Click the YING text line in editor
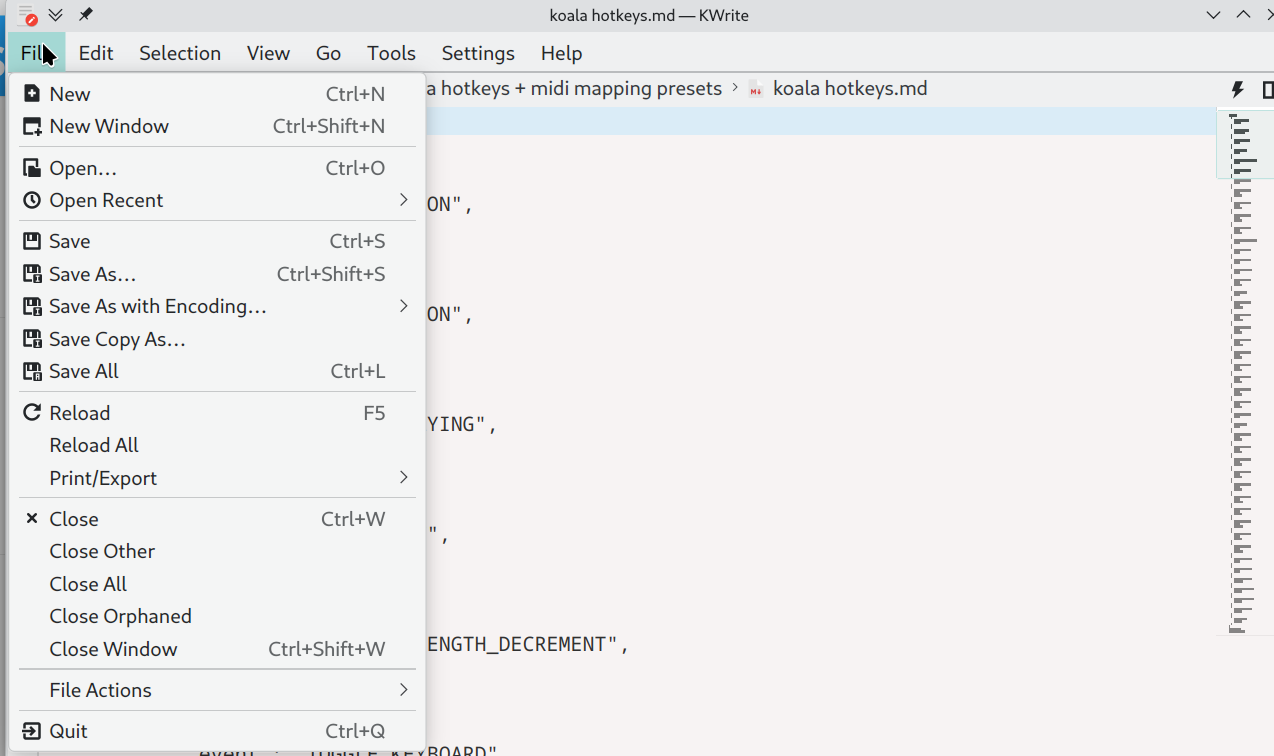 click(x=462, y=424)
